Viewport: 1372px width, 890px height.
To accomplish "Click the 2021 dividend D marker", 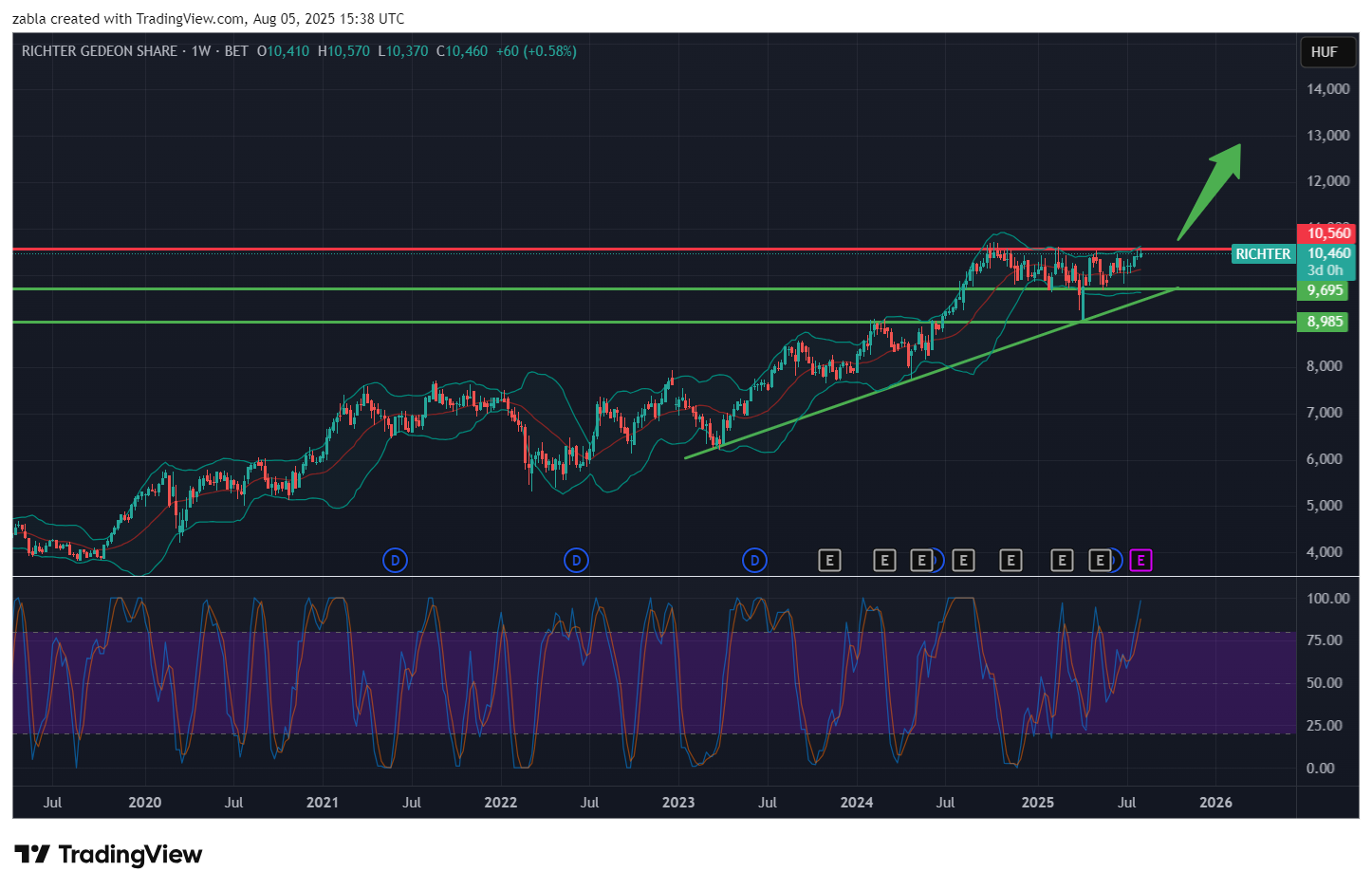I will tap(395, 561).
